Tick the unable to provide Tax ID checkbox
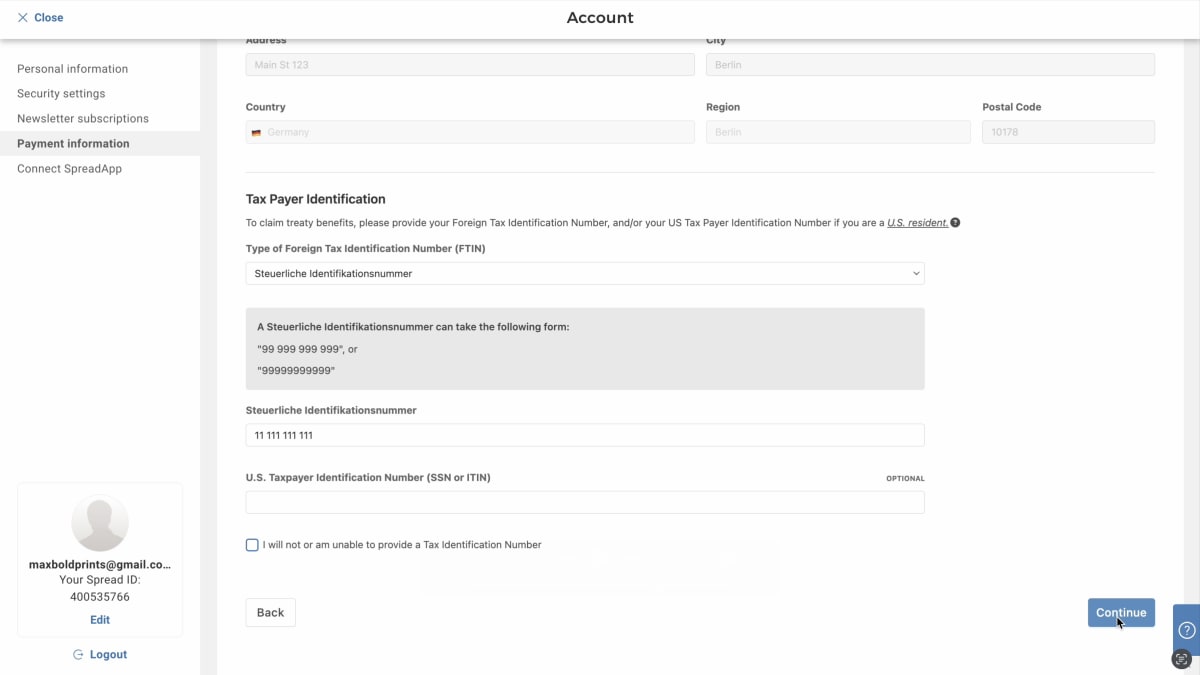 252,545
